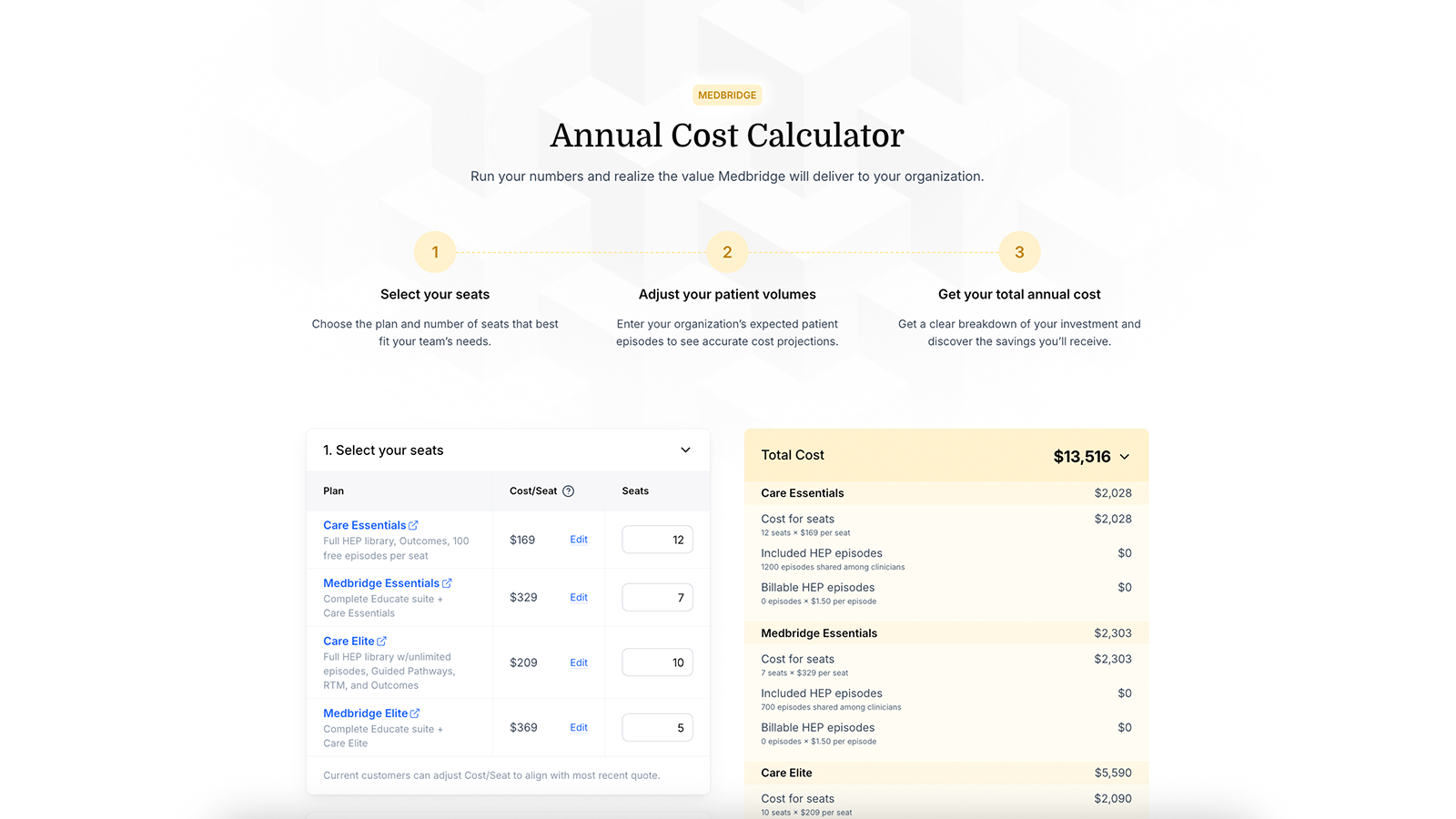Edit the Care Essentials $169 cost
The image size is (1456, 819).
point(579,540)
